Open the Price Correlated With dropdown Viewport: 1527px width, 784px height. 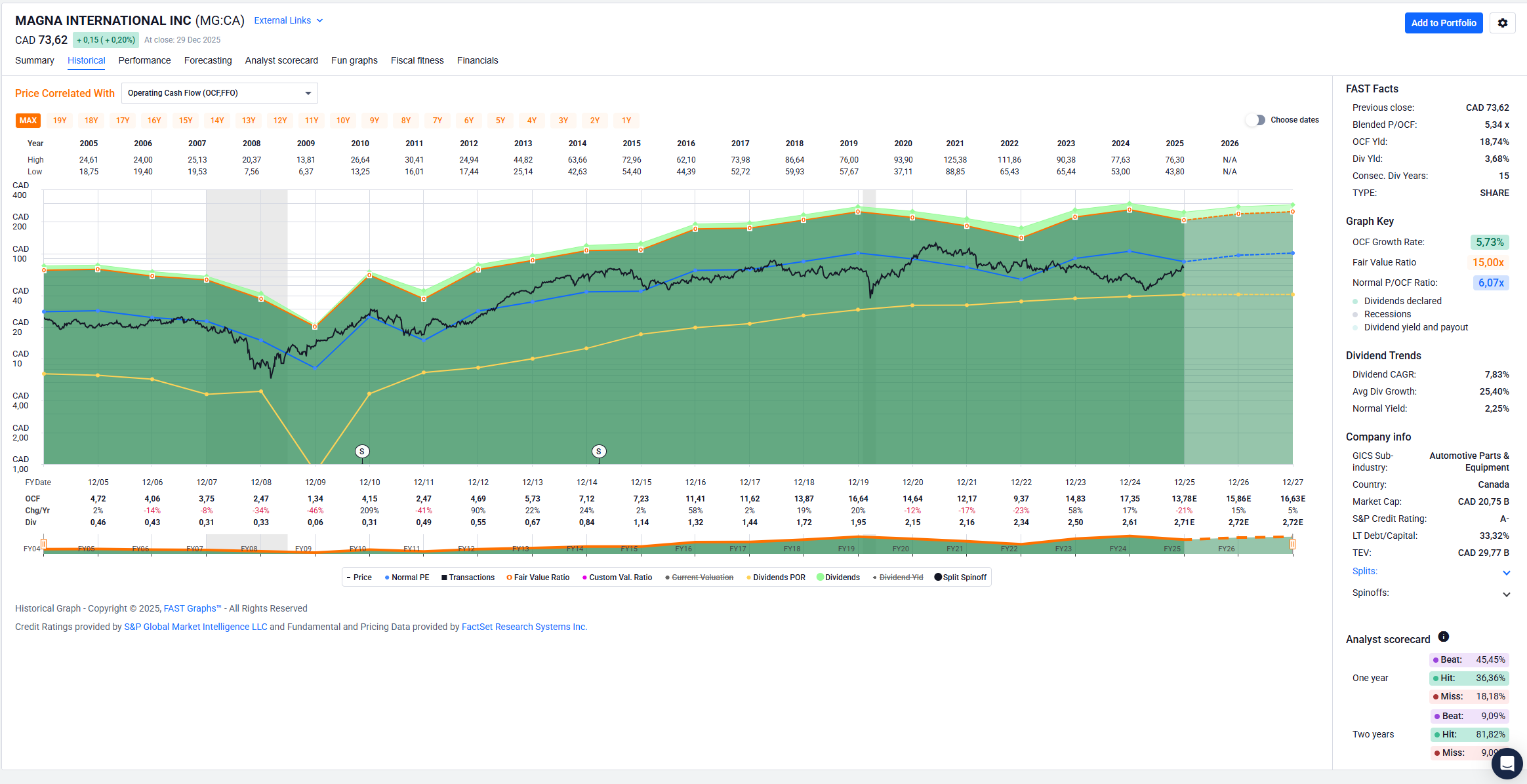click(219, 93)
